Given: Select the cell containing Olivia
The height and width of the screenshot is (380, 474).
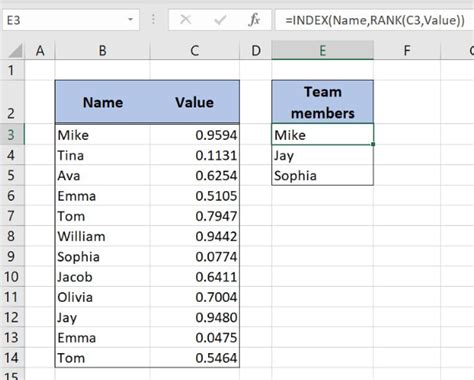Looking at the screenshot, I should click(x=103, y=297).
